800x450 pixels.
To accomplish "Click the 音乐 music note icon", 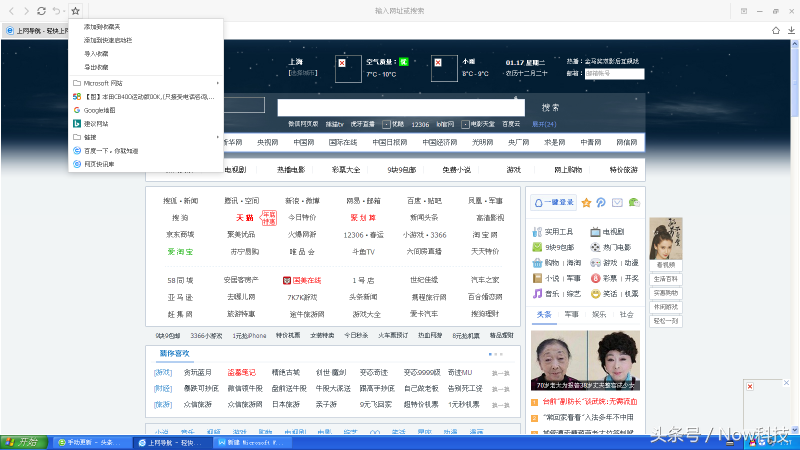I will [x=537, y=293].
